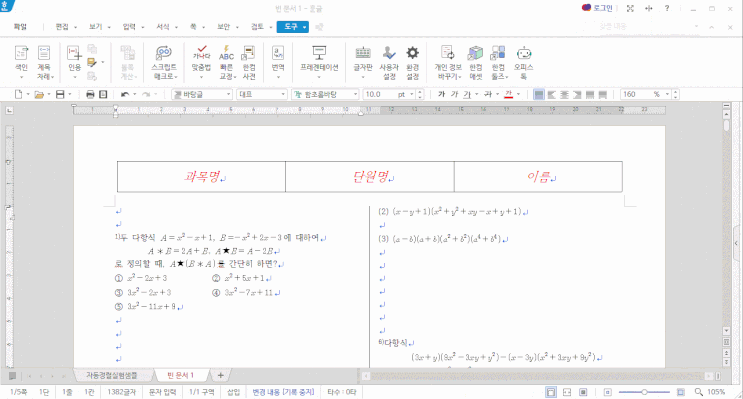This screenshot has height=399, width=743.
Task: Toggle italic 가 formatting
Action: 454,94
